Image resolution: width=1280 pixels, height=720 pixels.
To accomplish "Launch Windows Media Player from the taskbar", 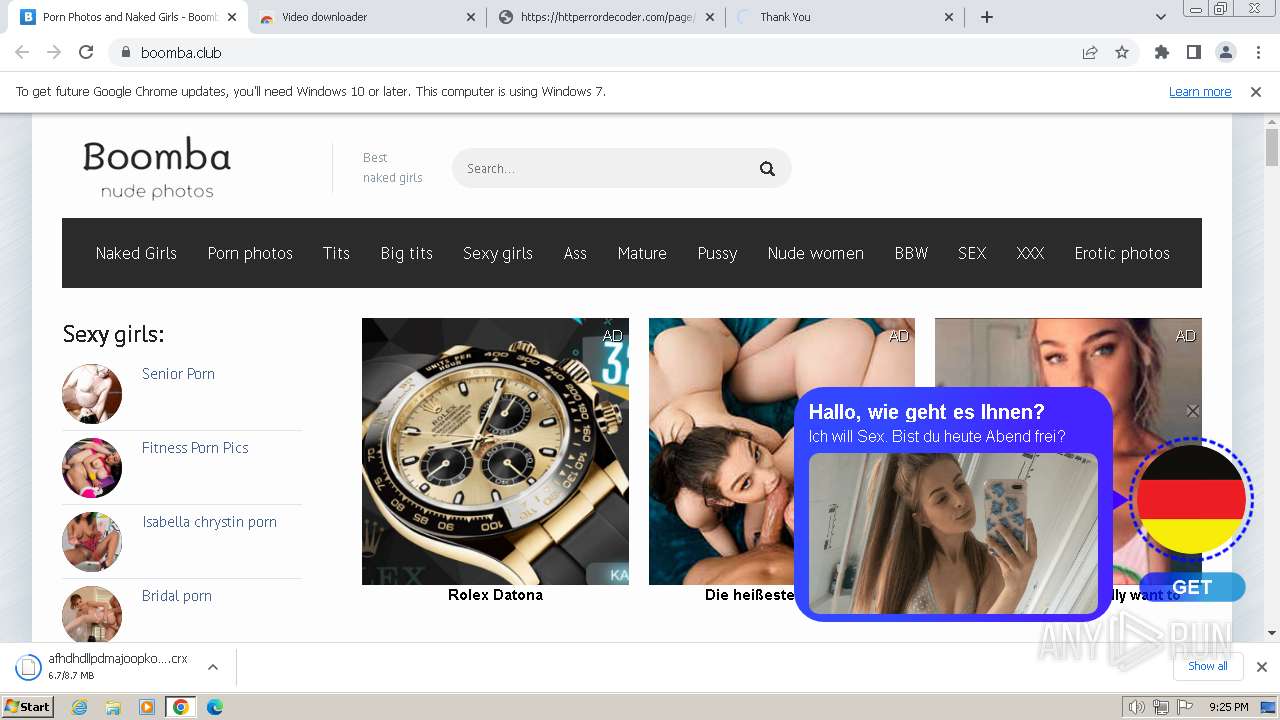I will pyautogui.click(x=147, y=707).
